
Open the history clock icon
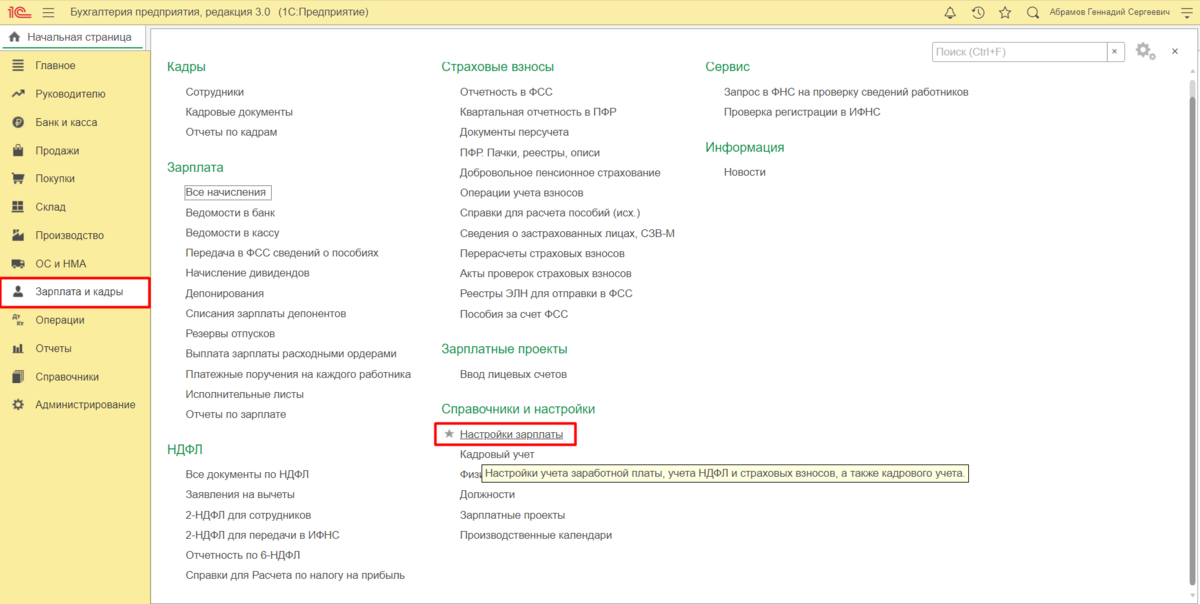[978, 13]
